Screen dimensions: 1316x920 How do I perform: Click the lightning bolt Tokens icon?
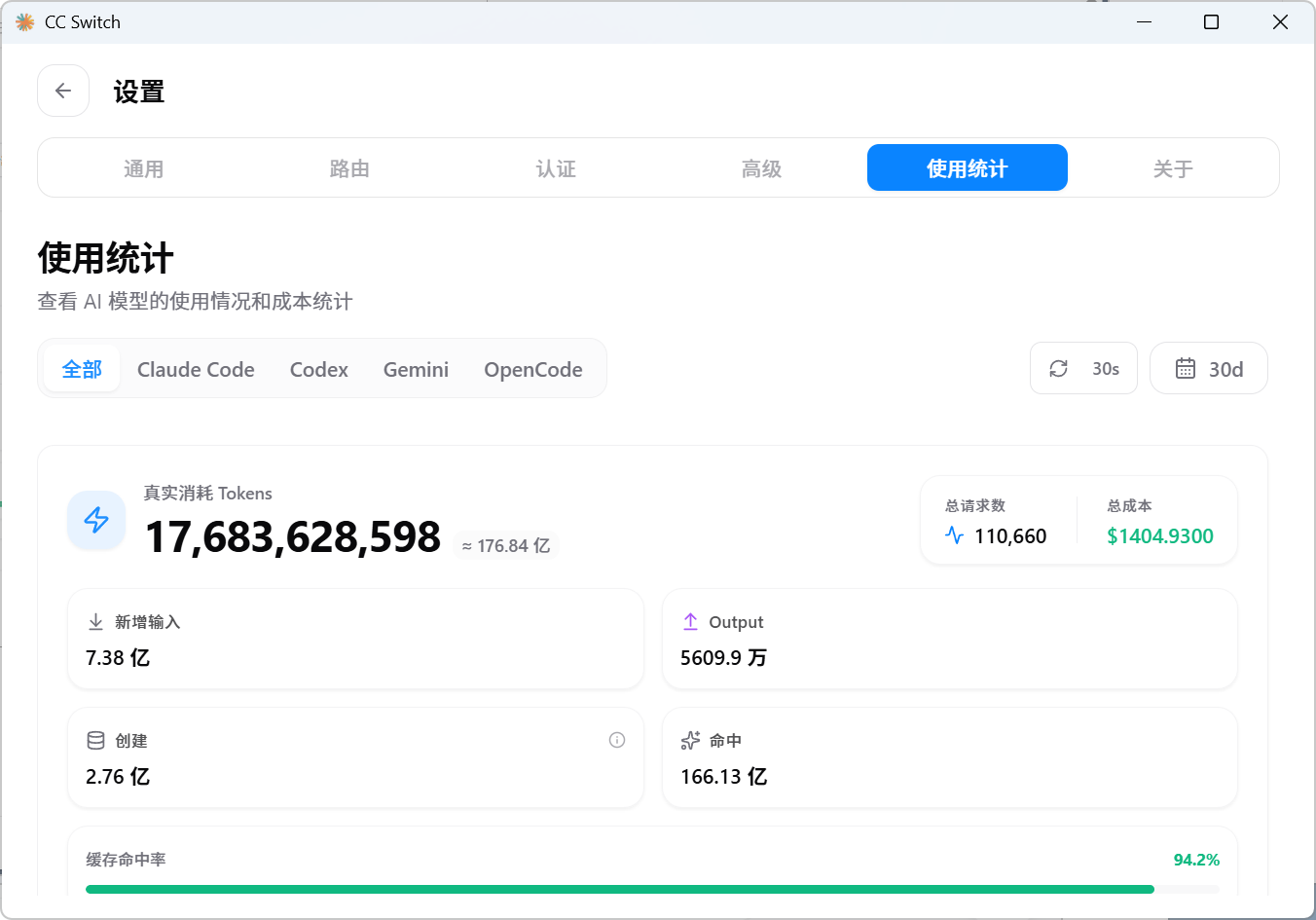pos(96,520)
